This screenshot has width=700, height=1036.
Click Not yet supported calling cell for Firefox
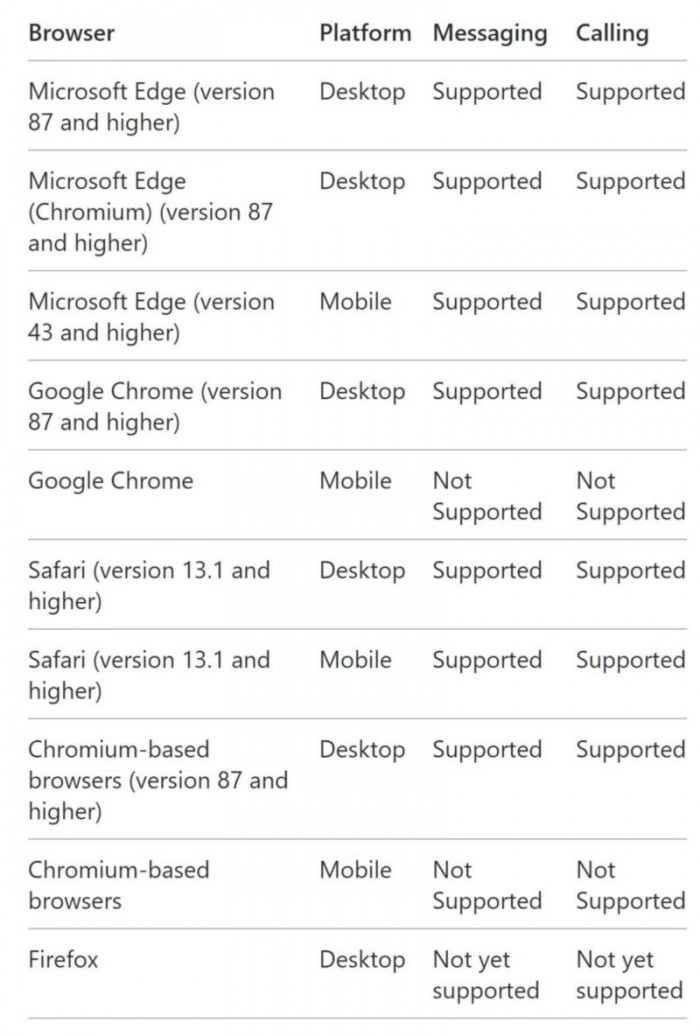(630, 975)
